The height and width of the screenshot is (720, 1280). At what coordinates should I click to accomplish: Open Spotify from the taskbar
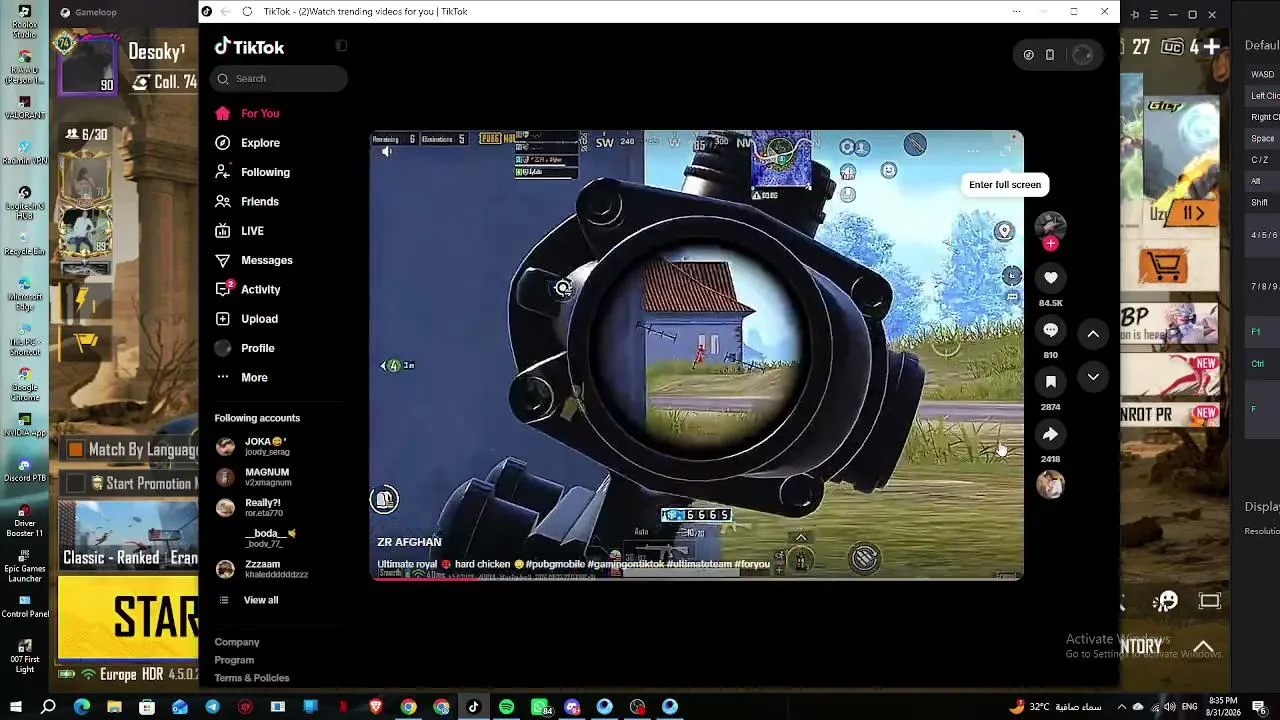(x=507, y=707)
